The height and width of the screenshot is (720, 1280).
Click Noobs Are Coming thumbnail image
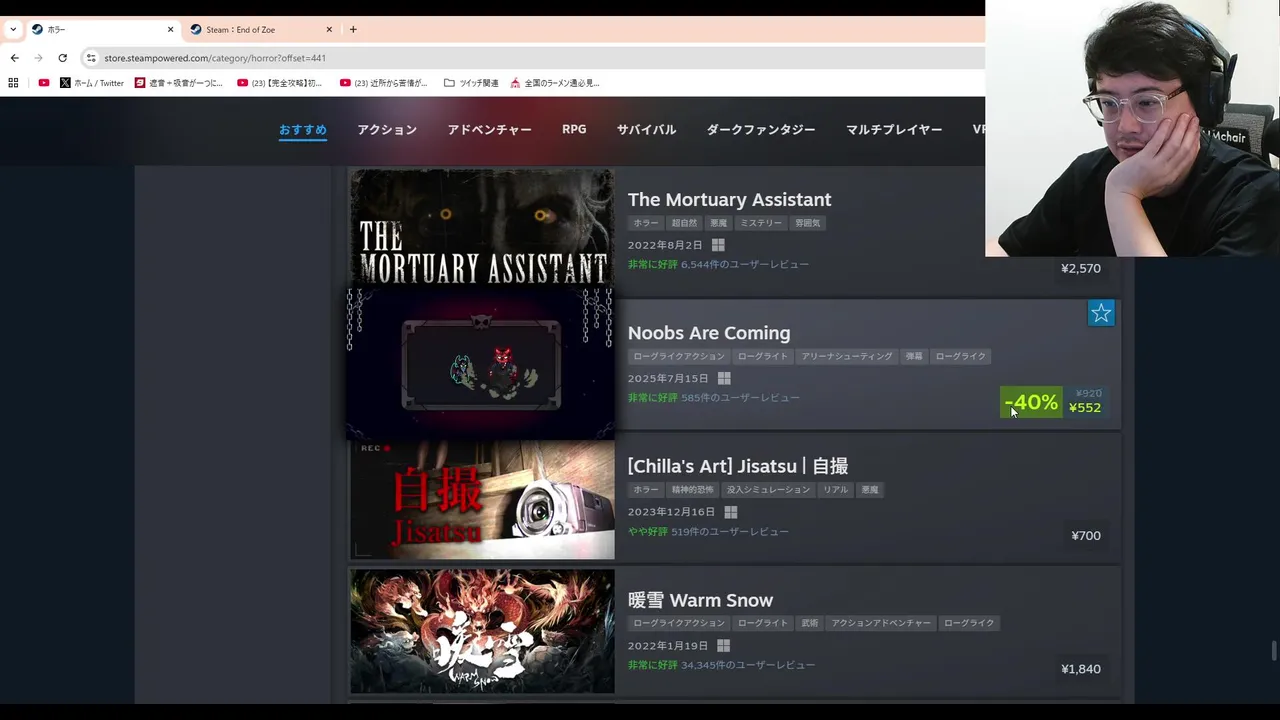point(482,364)
